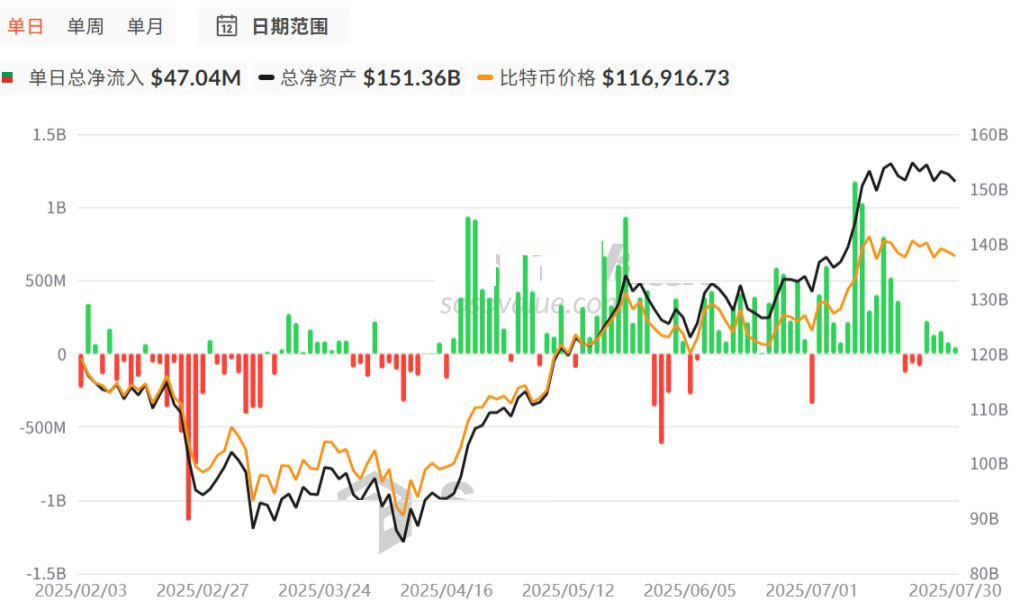Click the 1.5B left axis label
Image resolution: width=1029 pixels, height=610 pixels.
(x=50, y=135)
